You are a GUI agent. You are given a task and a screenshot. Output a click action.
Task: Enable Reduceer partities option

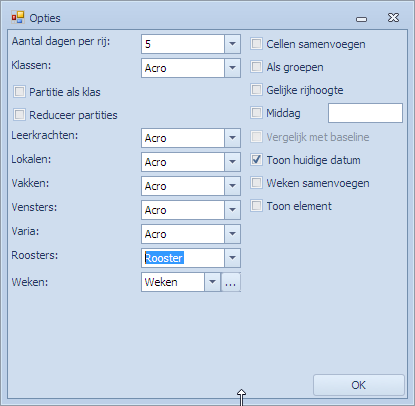(19, 115)
